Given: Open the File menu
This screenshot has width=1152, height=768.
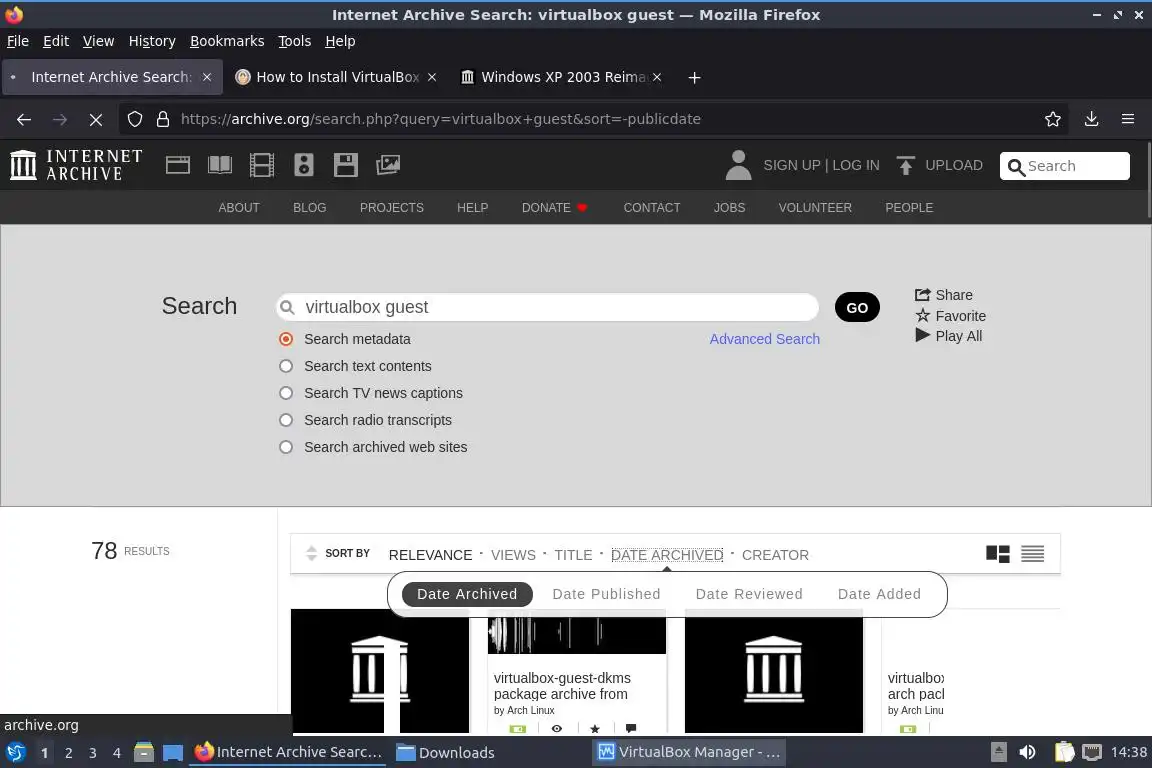Looking at the screenshot, I should 18,41.
